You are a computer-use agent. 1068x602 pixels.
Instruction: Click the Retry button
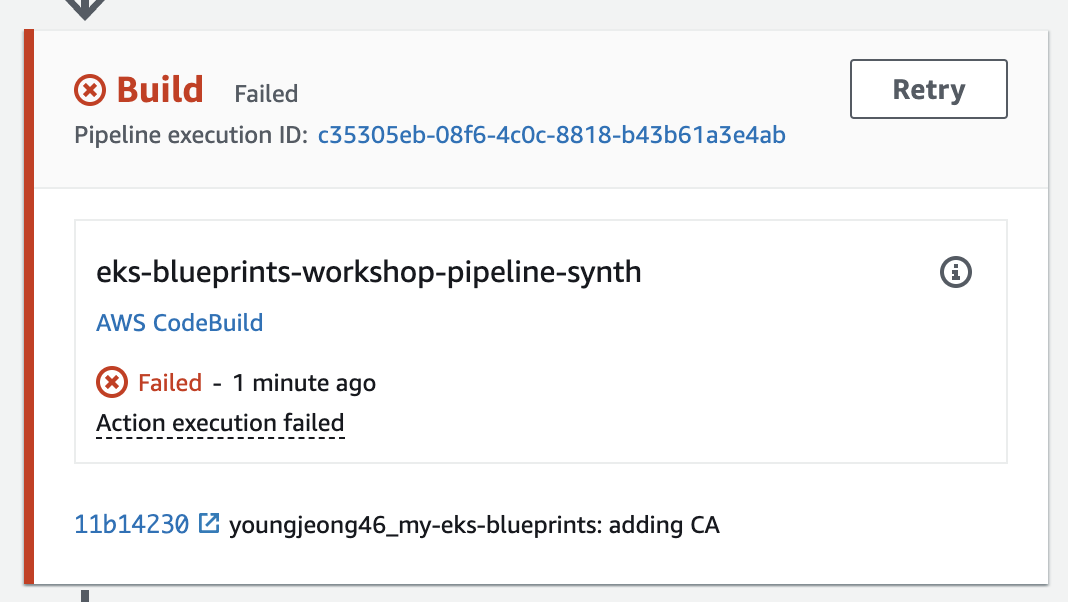(928, 90)
